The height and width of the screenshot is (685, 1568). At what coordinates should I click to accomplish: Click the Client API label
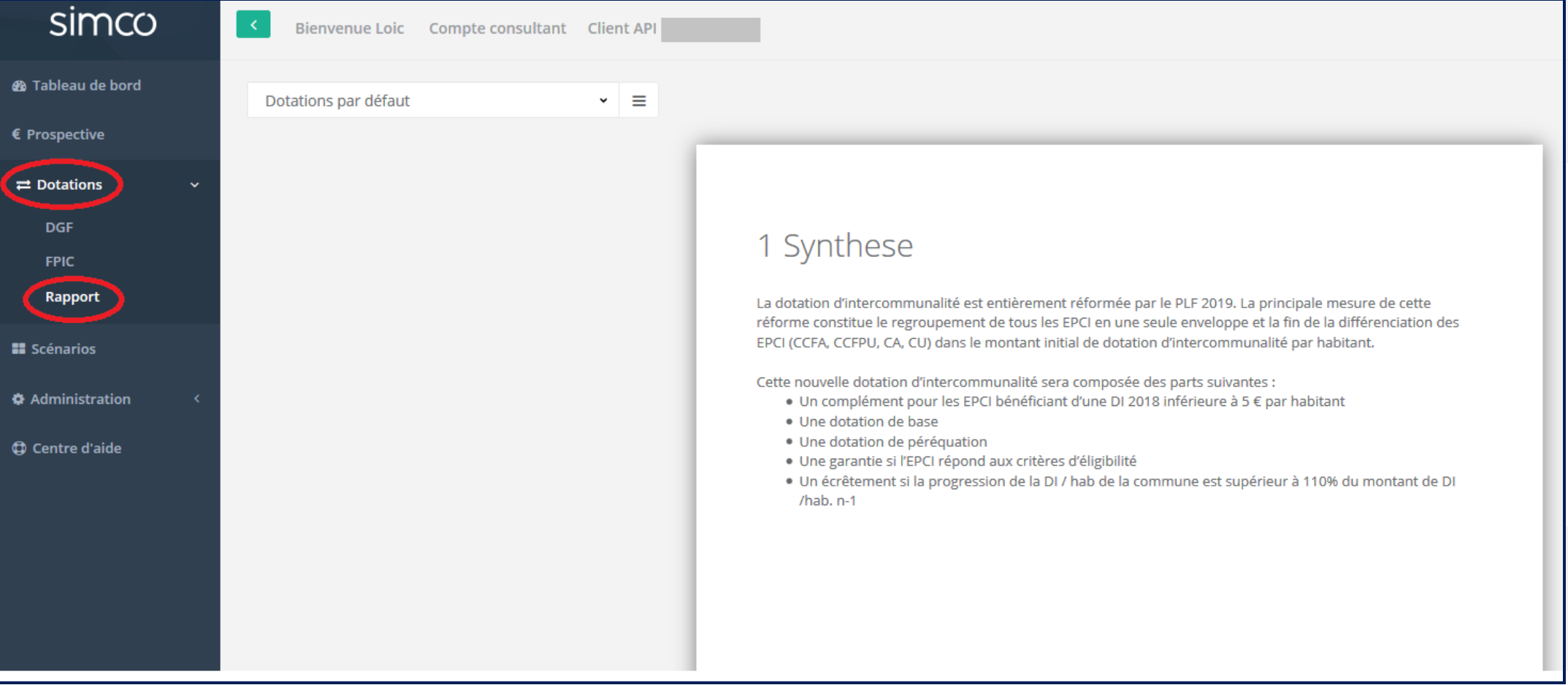click(622, 28)
